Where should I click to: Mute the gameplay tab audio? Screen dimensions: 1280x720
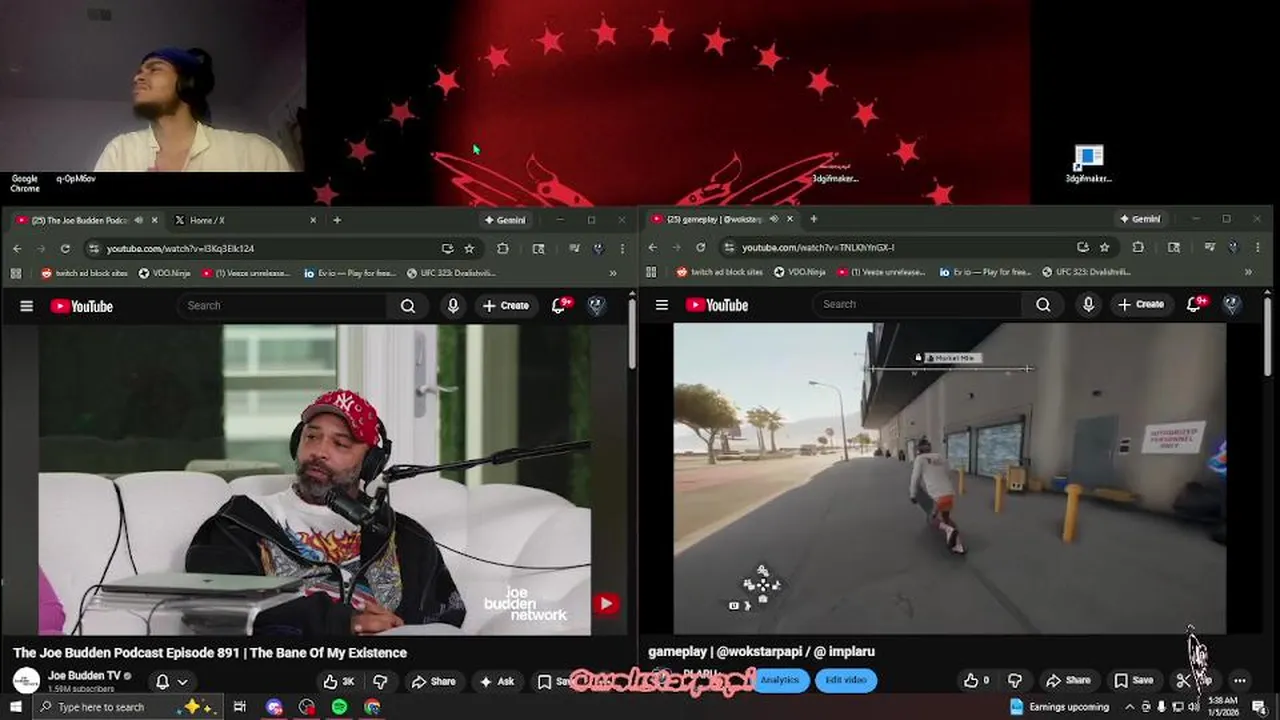773,219
